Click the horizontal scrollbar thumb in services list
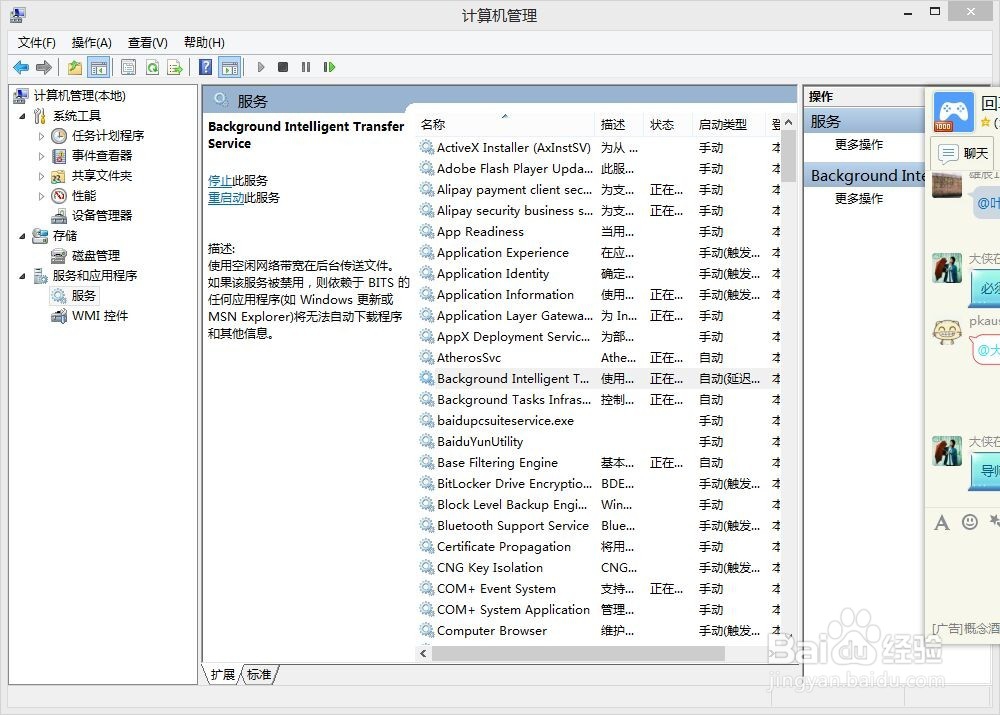1000x715 pixels. pos(578,654)
